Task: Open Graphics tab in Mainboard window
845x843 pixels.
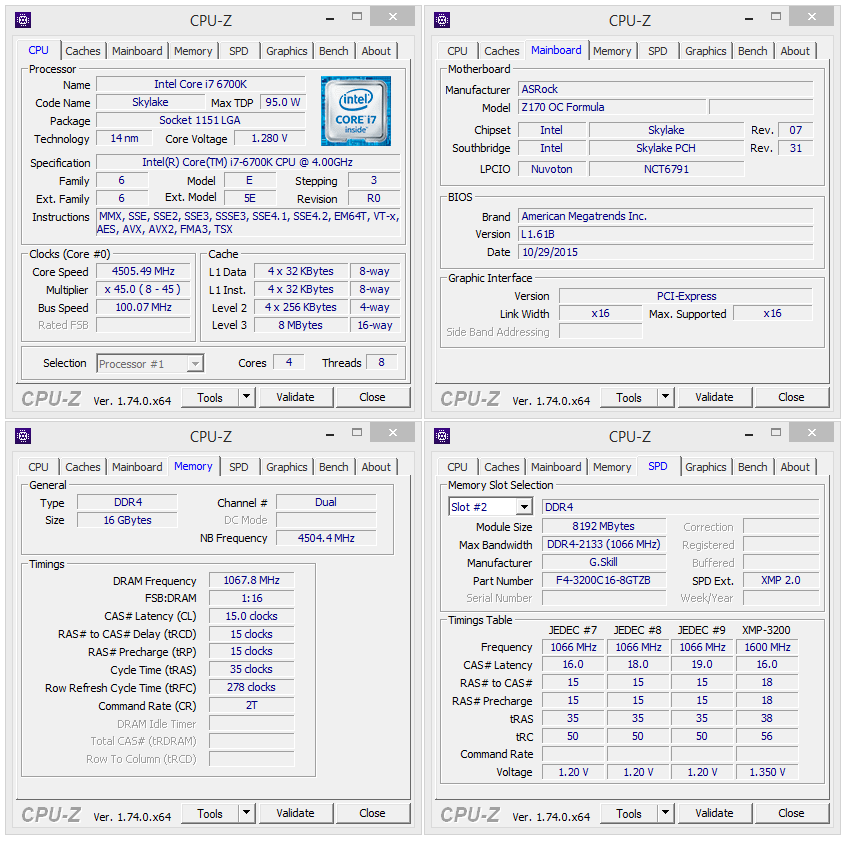Action: pyautogui.click(x=706, y=51)
